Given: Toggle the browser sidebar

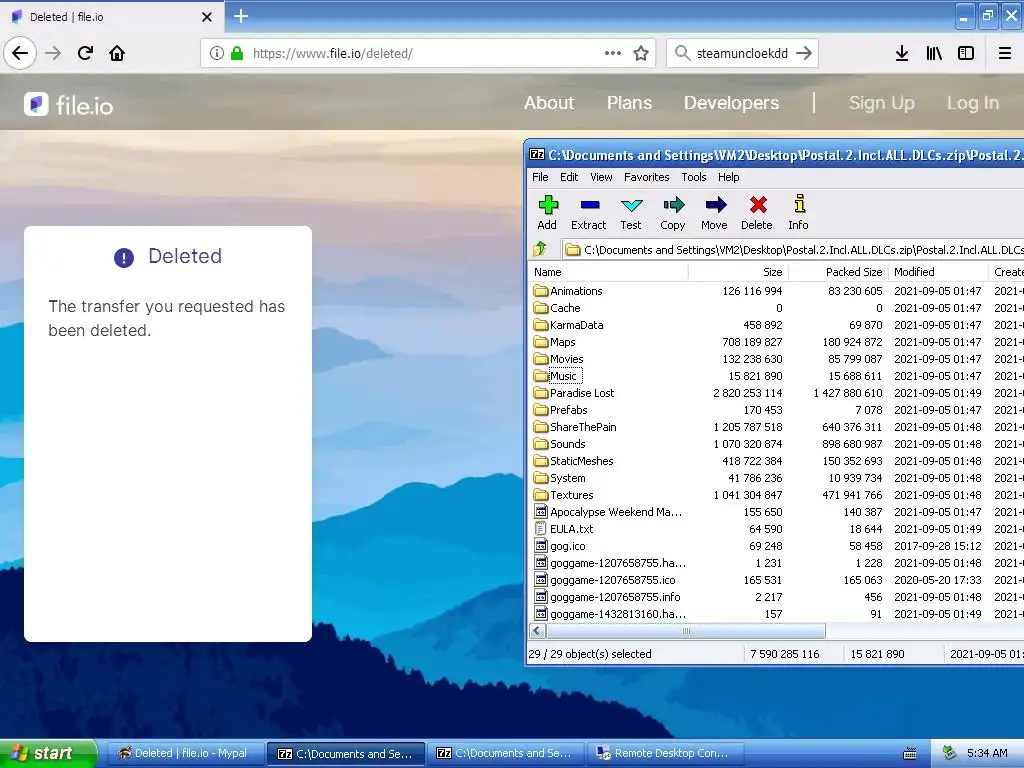Looking at the screenshot, I should [966, 53].
